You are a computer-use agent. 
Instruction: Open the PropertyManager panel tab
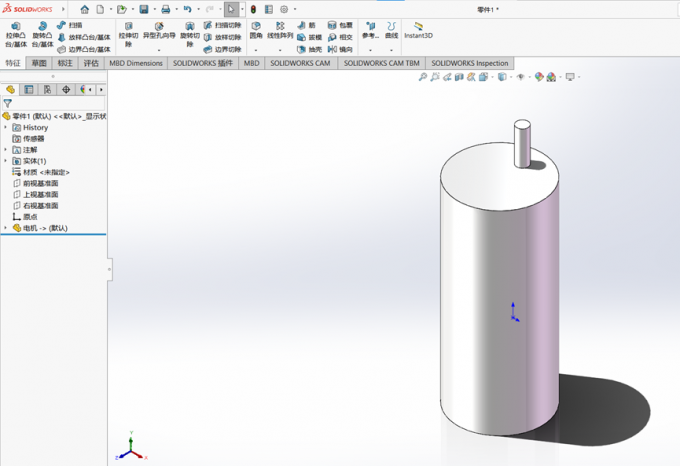pos(29,90)
